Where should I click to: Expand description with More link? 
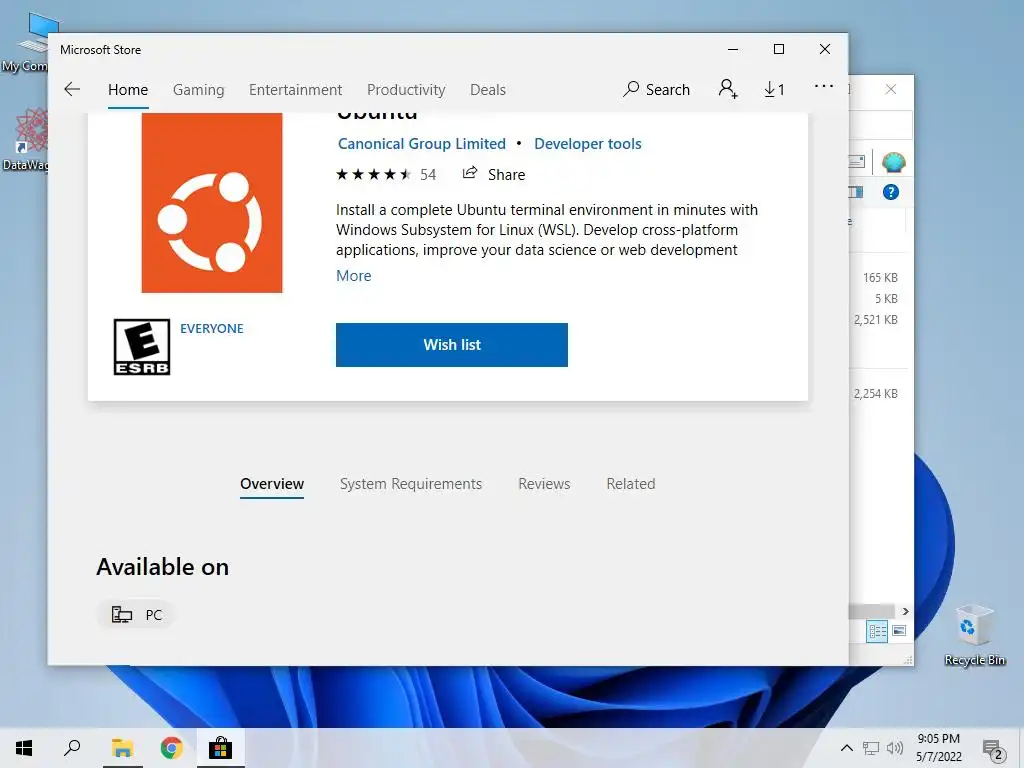[353, 276]
